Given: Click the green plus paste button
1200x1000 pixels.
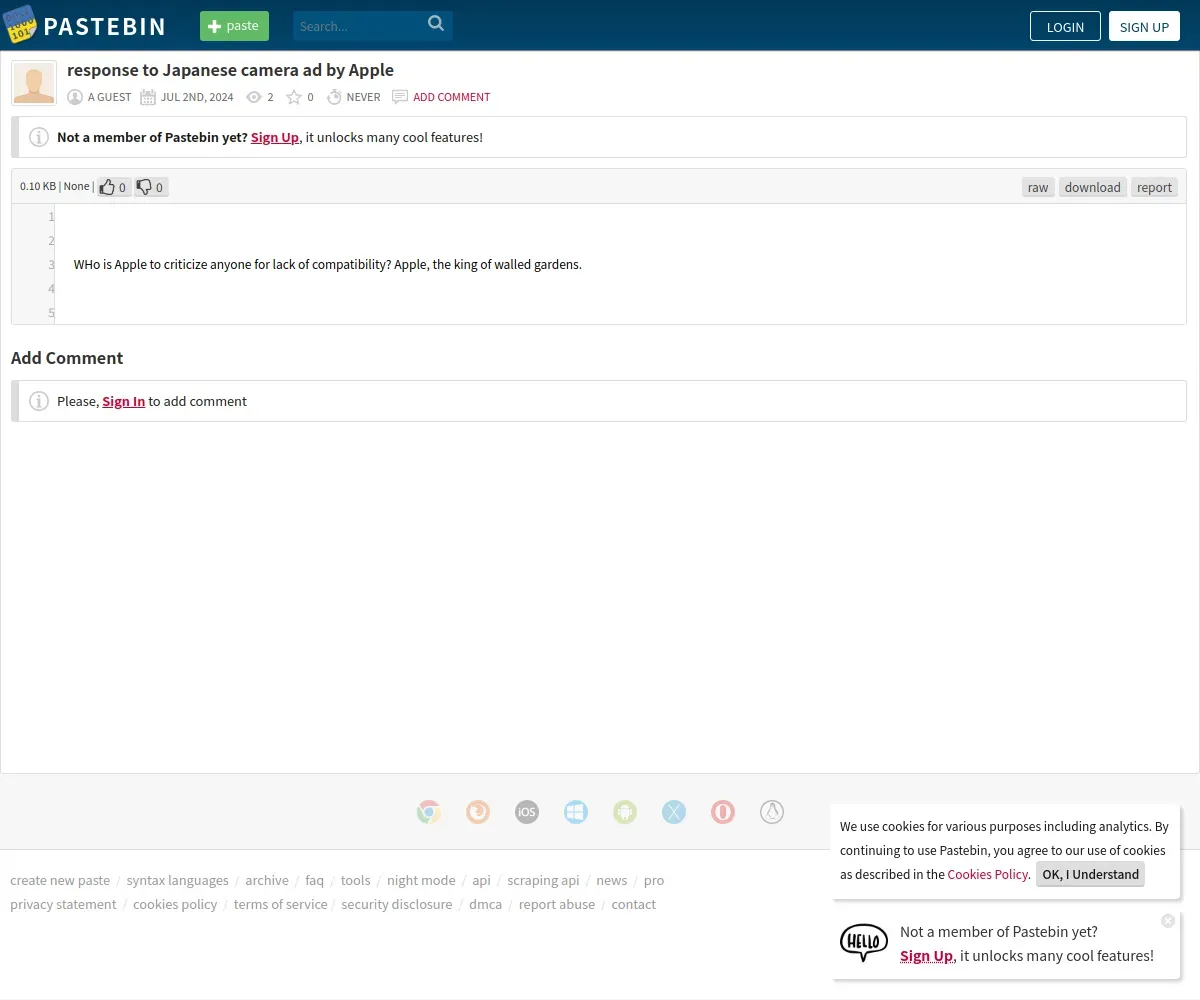Looking at the screenshot, I should [x=234, y=26].
